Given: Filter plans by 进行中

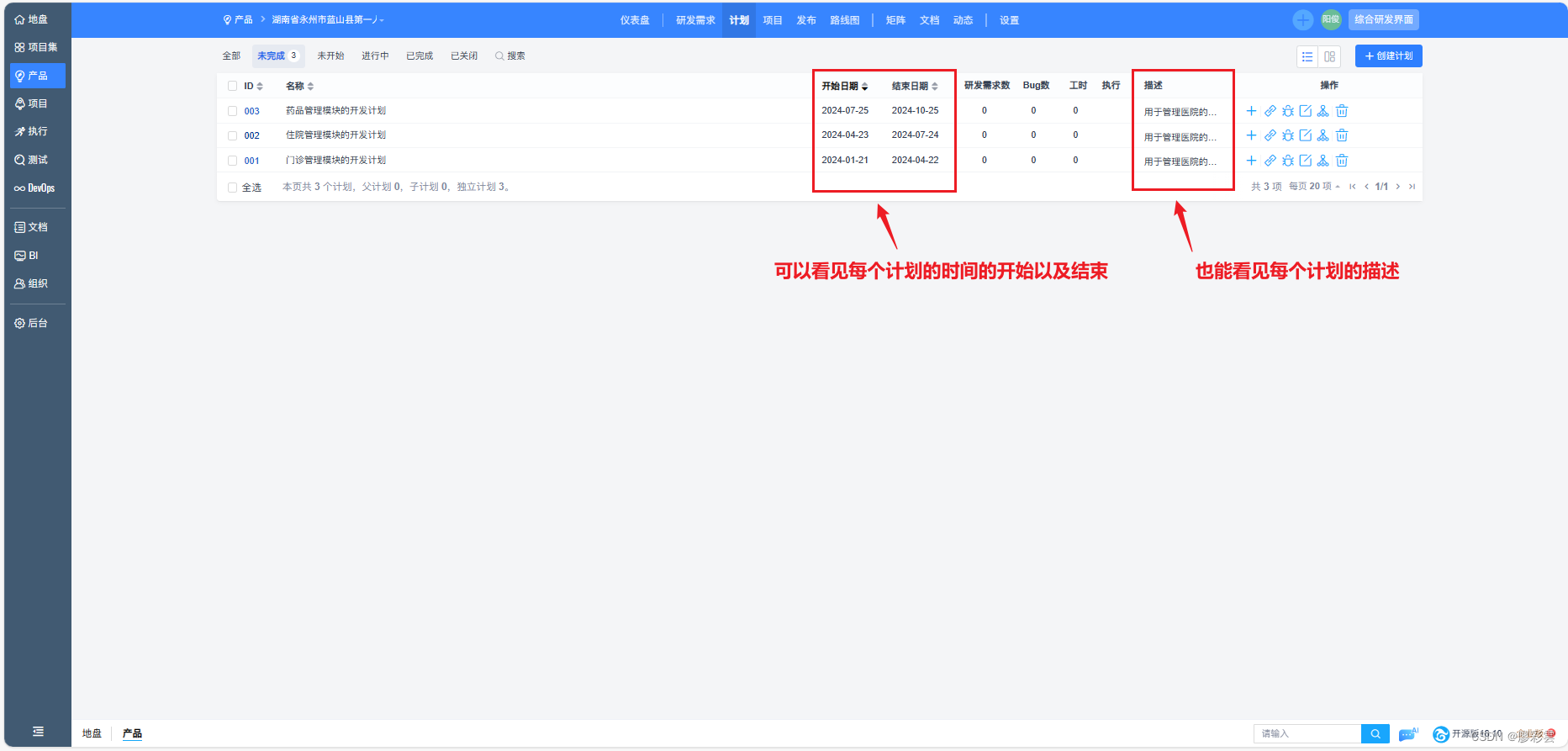Looking at the screenshot, I should [375, 56].
